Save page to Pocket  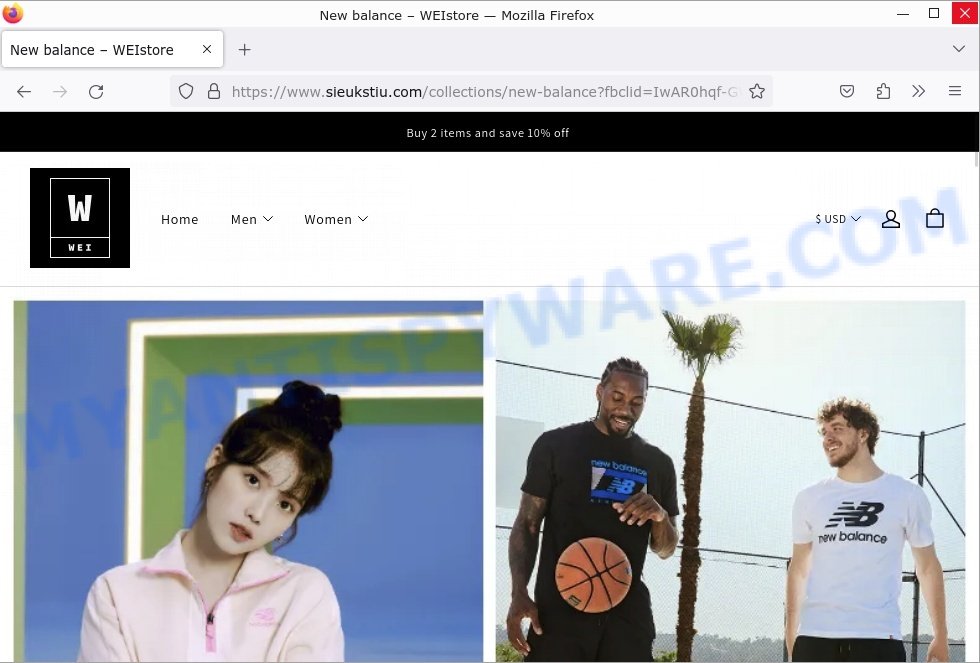click(847, 91)
